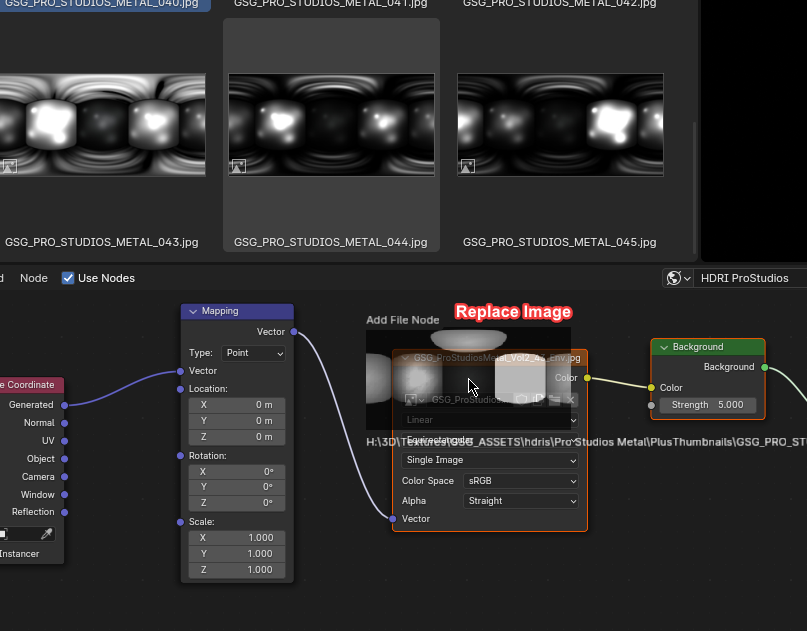The image size is (807, 631).
Task: Click the Mapping Location X field
Action: pyautogui.click(x=237, y=405)
